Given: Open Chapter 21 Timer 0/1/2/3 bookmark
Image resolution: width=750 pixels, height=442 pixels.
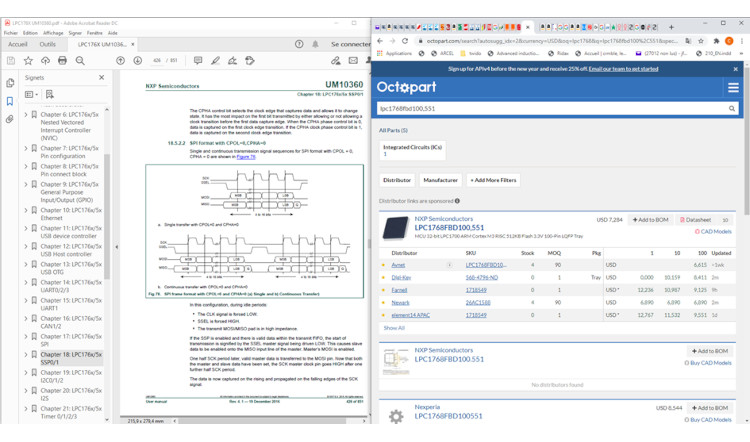Looking at the screenshot, I should [x=71, y=412].
